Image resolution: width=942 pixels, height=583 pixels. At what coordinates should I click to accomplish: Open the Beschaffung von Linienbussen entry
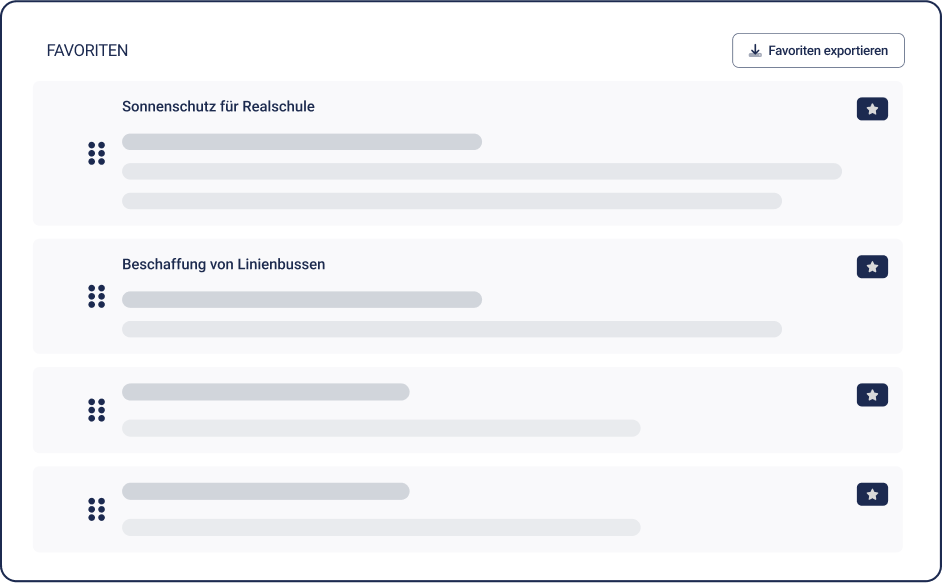coord(223,264)
